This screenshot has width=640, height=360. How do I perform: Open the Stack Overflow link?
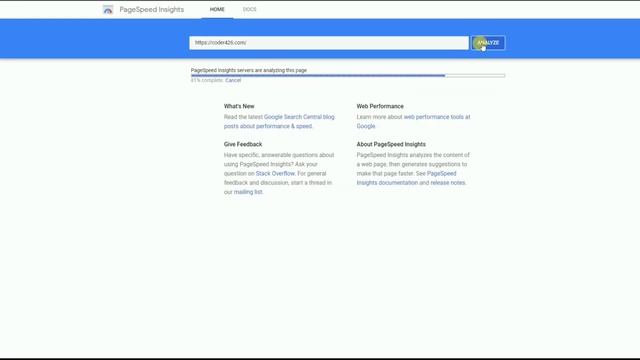[275, 173]
